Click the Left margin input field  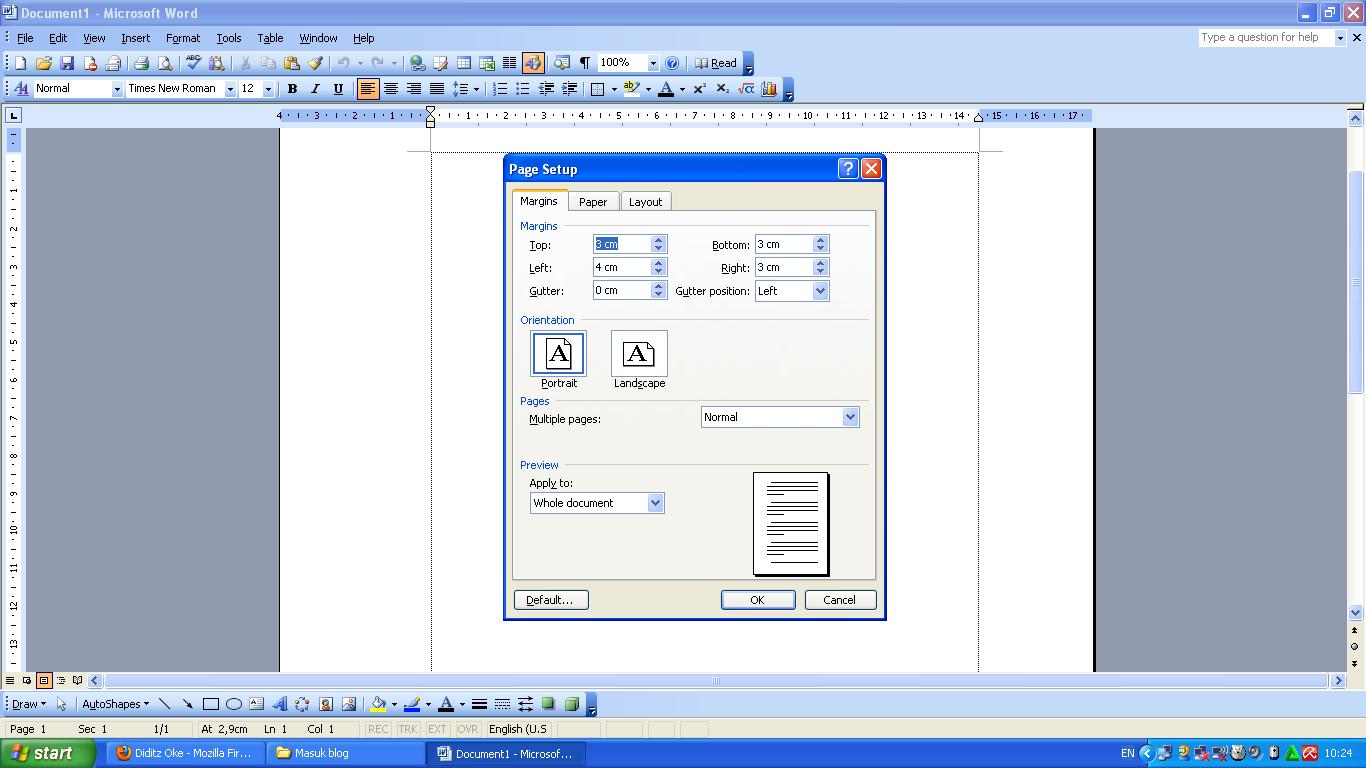[x=622, y=267]
